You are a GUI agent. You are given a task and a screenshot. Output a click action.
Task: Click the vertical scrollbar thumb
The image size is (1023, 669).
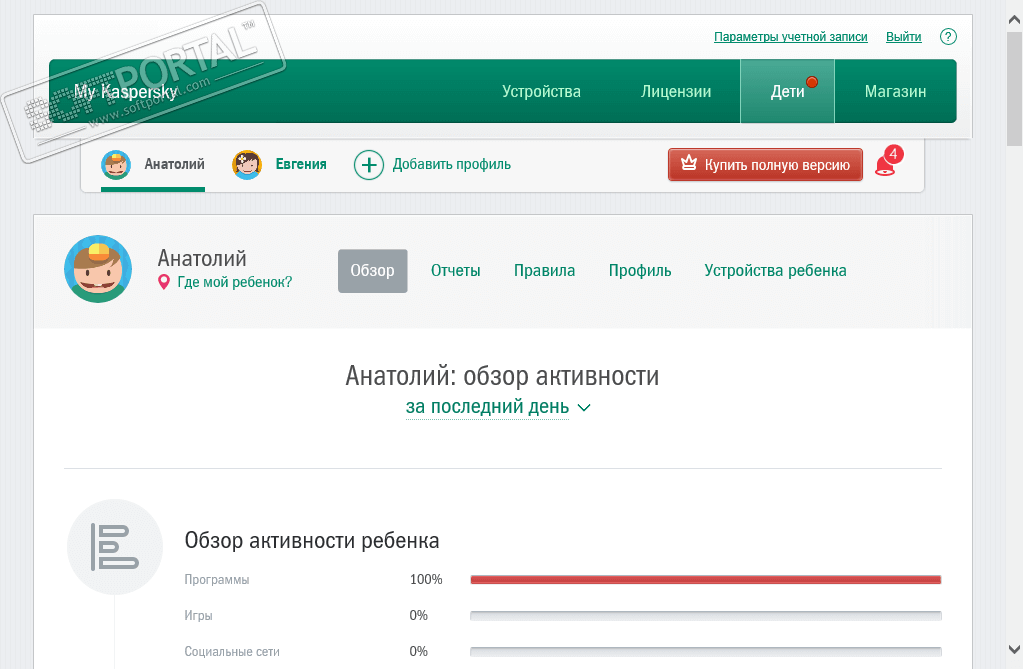pos(1015,89)
